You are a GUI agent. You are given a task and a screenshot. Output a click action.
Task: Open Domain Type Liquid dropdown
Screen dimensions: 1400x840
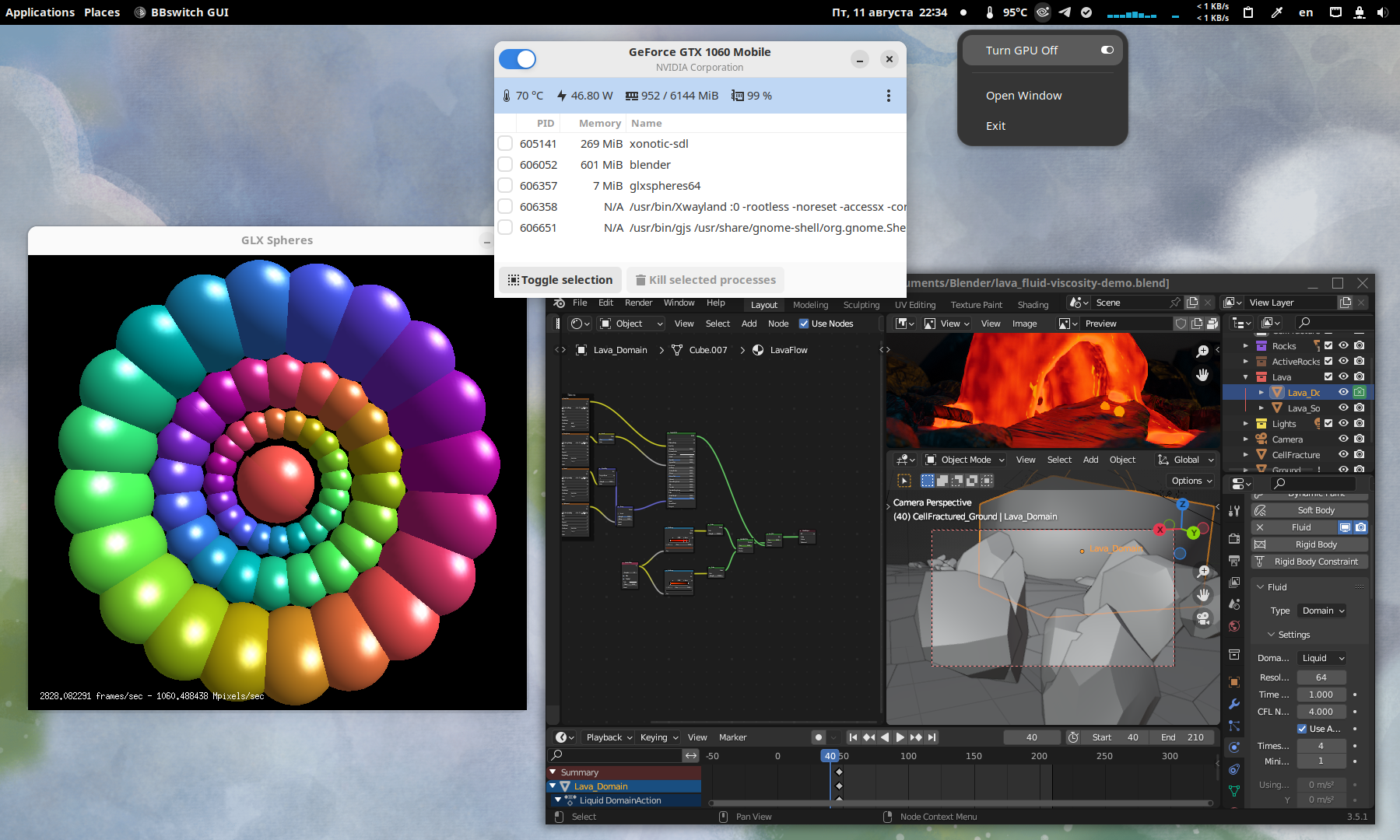(x=1322, y=658)
